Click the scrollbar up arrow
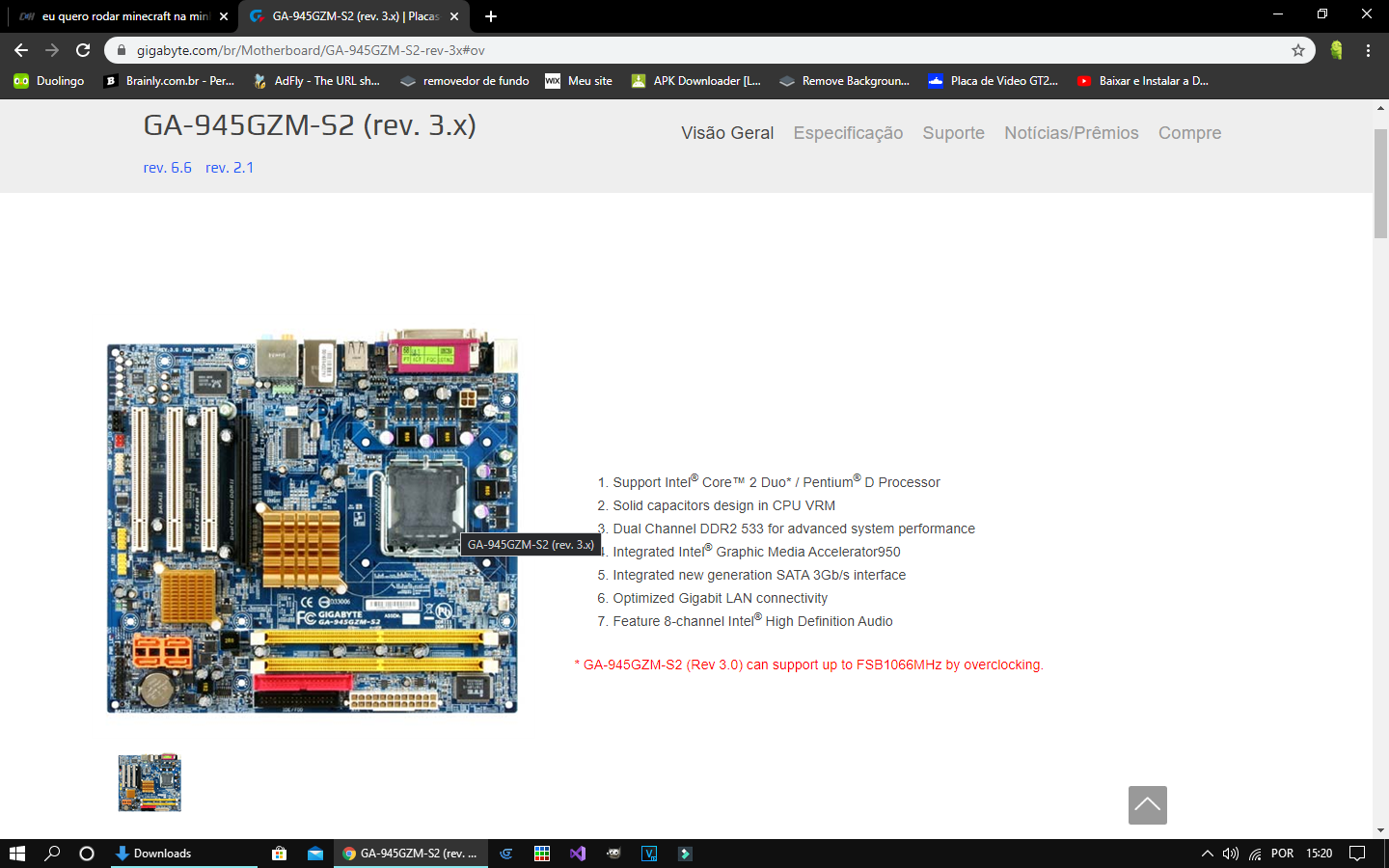The width and height of the screenshot is (1389, 868). (1380, 108)
